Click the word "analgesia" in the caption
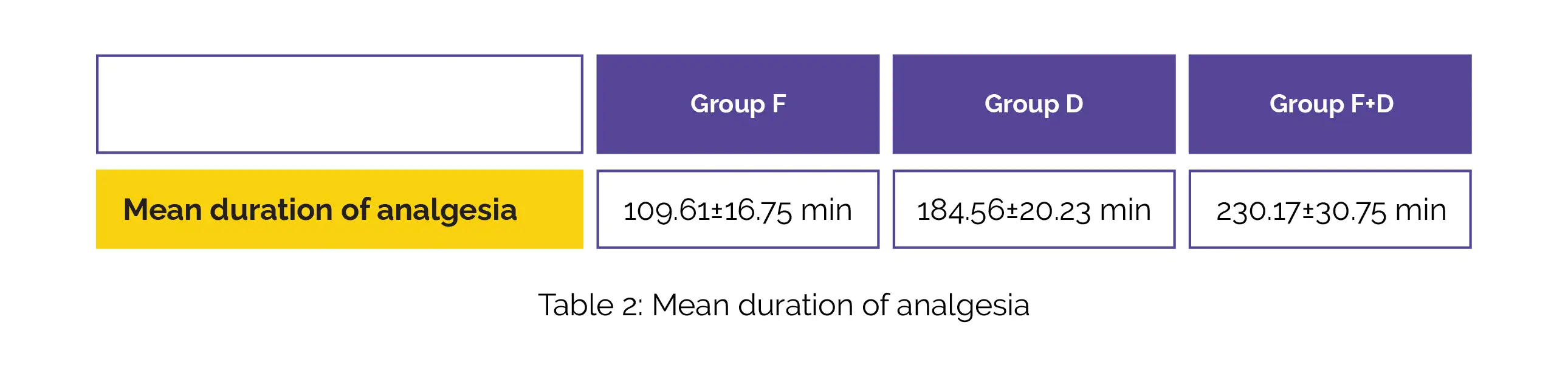 (962, 306)
